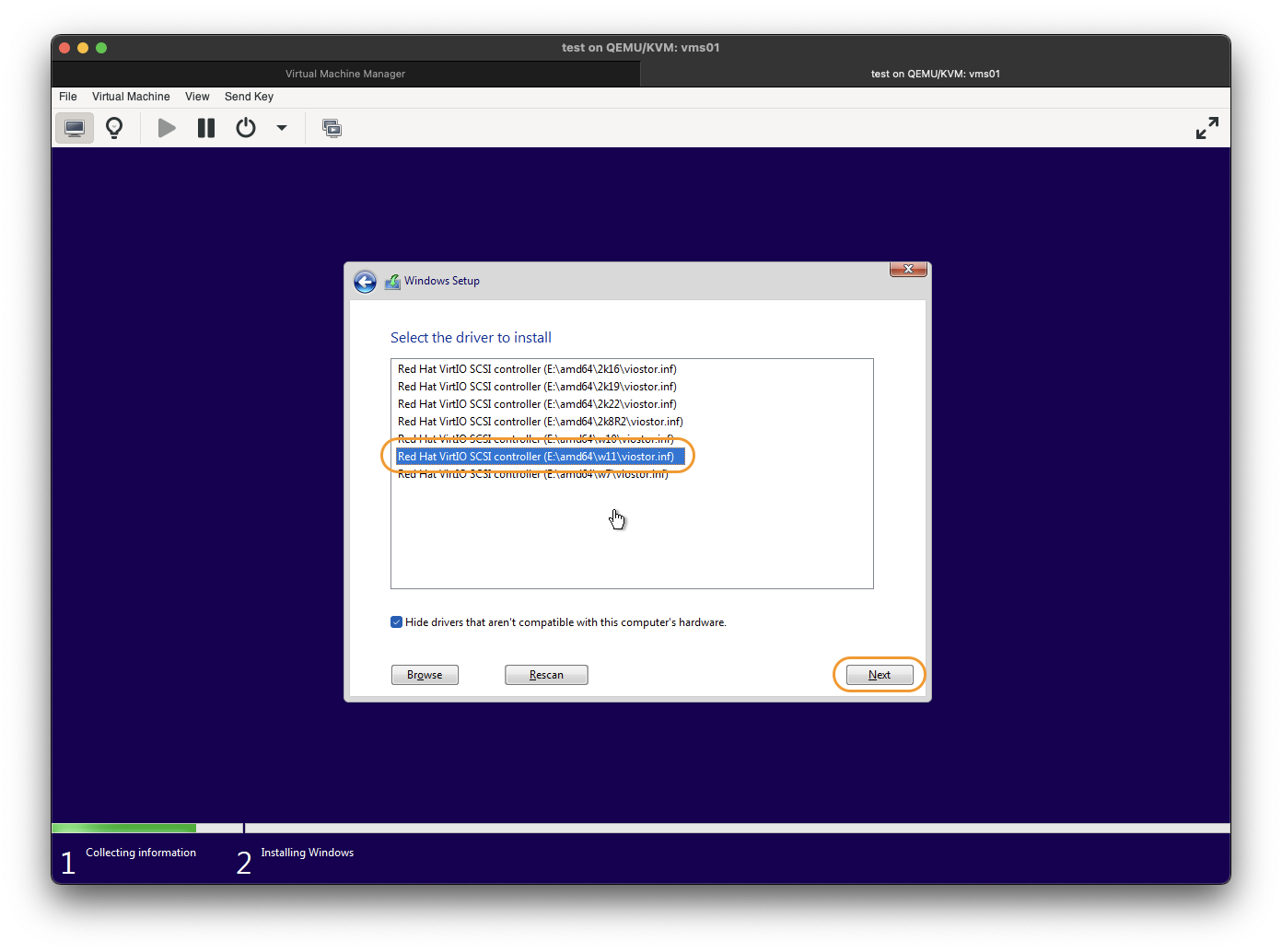Switch to test on QEMU/KVM: vms01 tab
The width and height of the screenshot is (1282, 952).
(x=936, y=74)
